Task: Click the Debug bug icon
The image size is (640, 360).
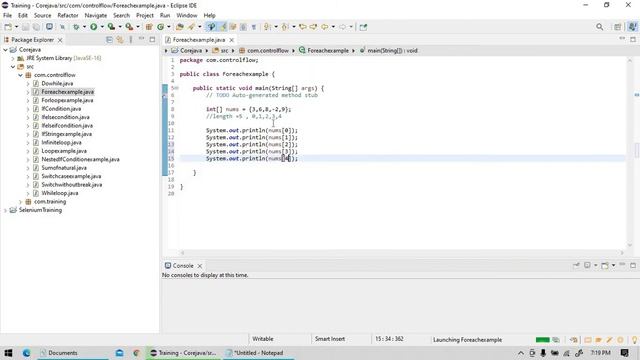Action: point(76,27)
